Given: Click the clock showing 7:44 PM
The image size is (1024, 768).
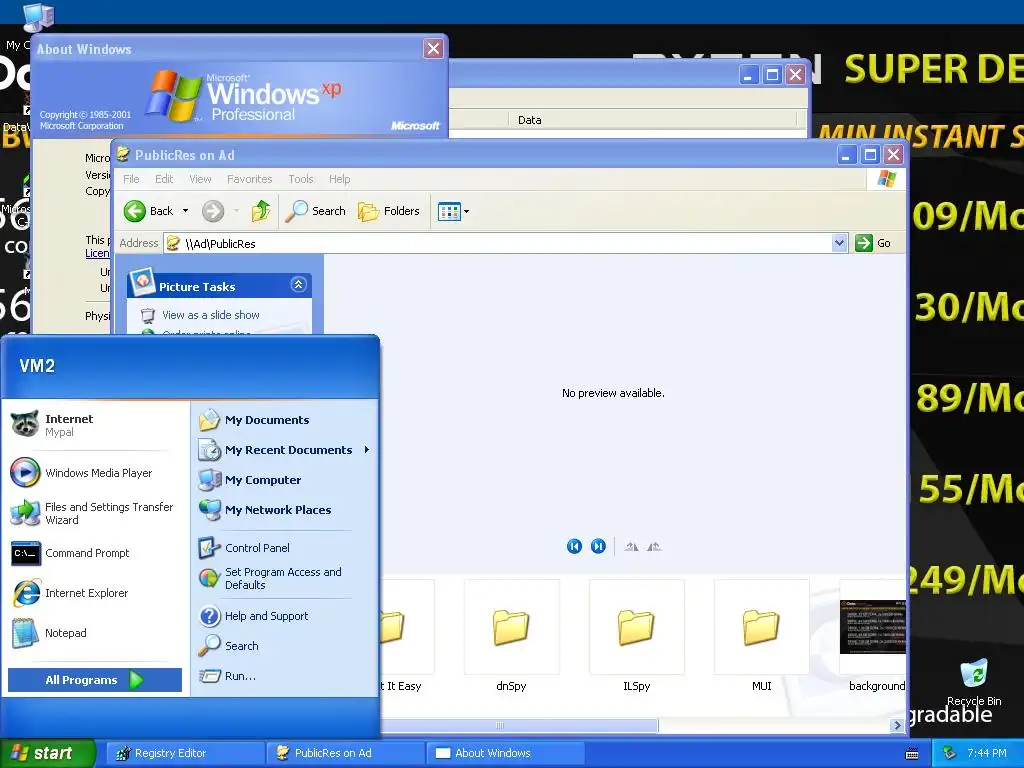Looking at the screenshot, I should pos(987,753).
